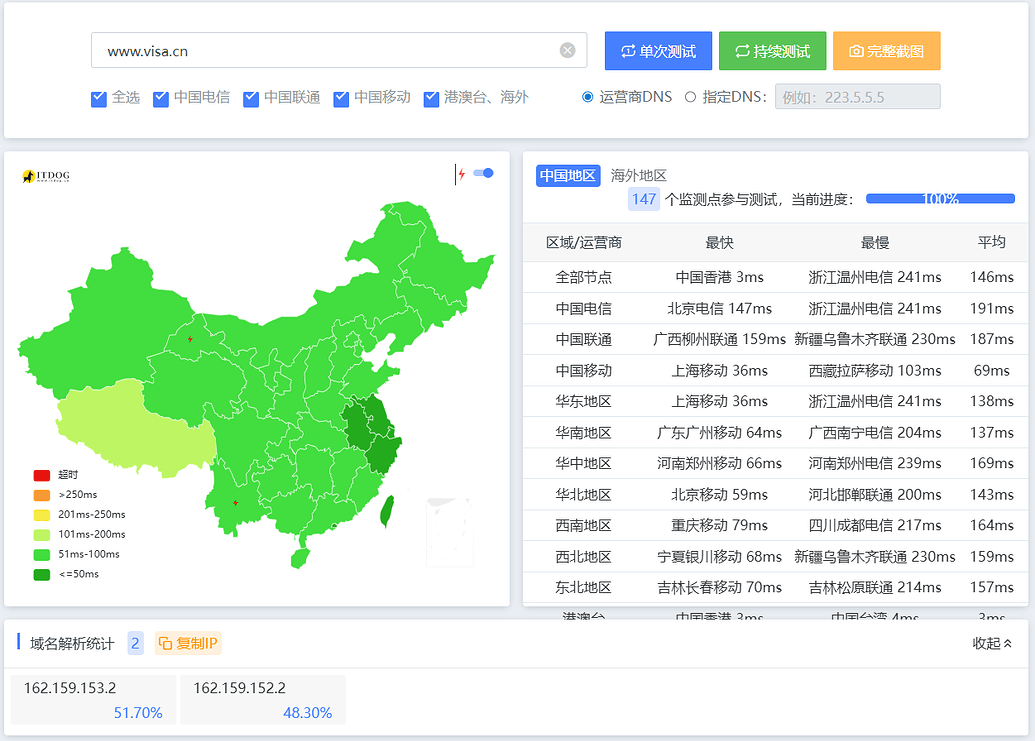The width and height of the screenshot is (1035, 741).
Task: Select the 中国电信 row in results table
Action: pyautogui.click(x=776, y=308)
